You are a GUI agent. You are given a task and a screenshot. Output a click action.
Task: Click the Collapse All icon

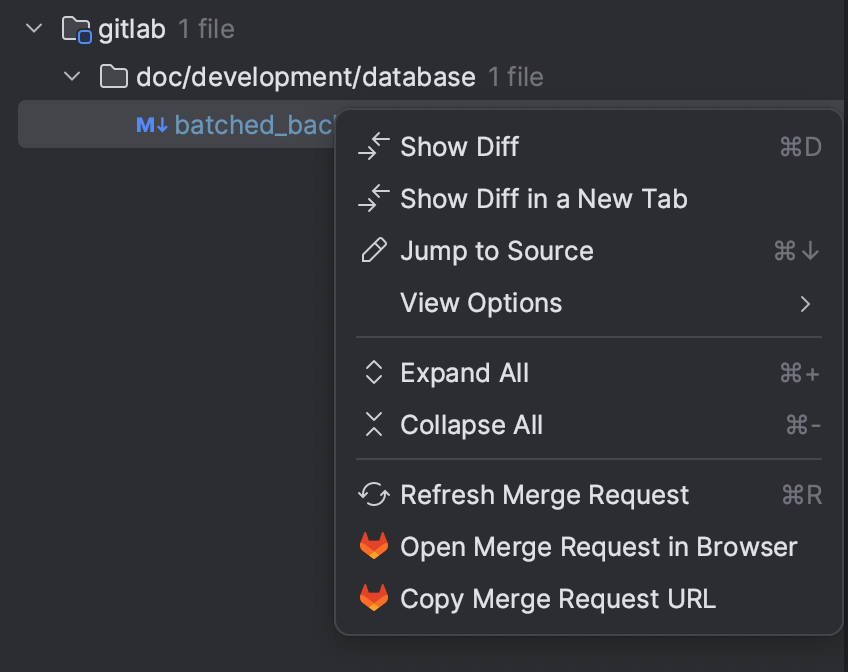coord(373,424)
